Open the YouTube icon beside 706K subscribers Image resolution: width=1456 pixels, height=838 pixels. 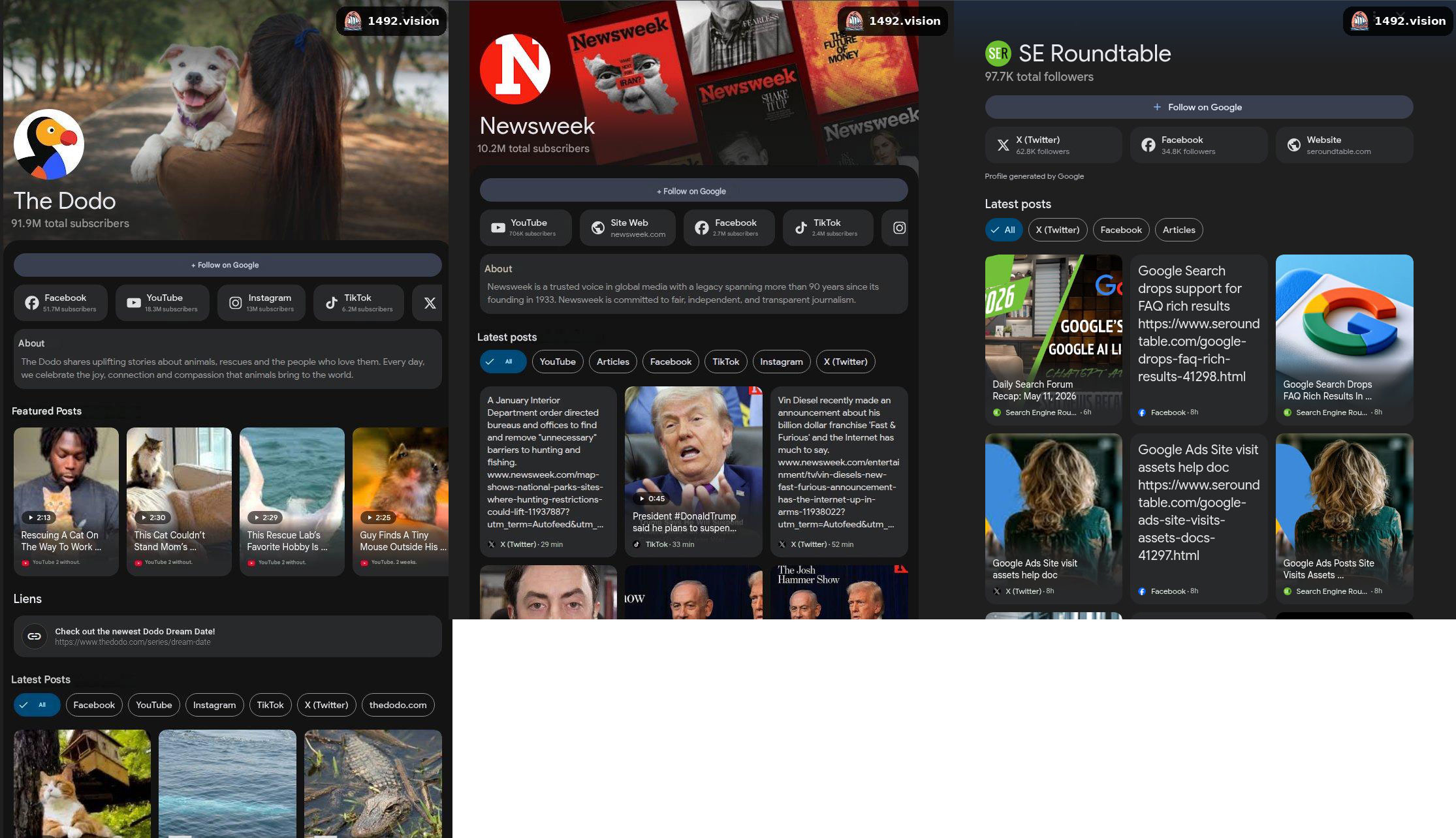498,228
